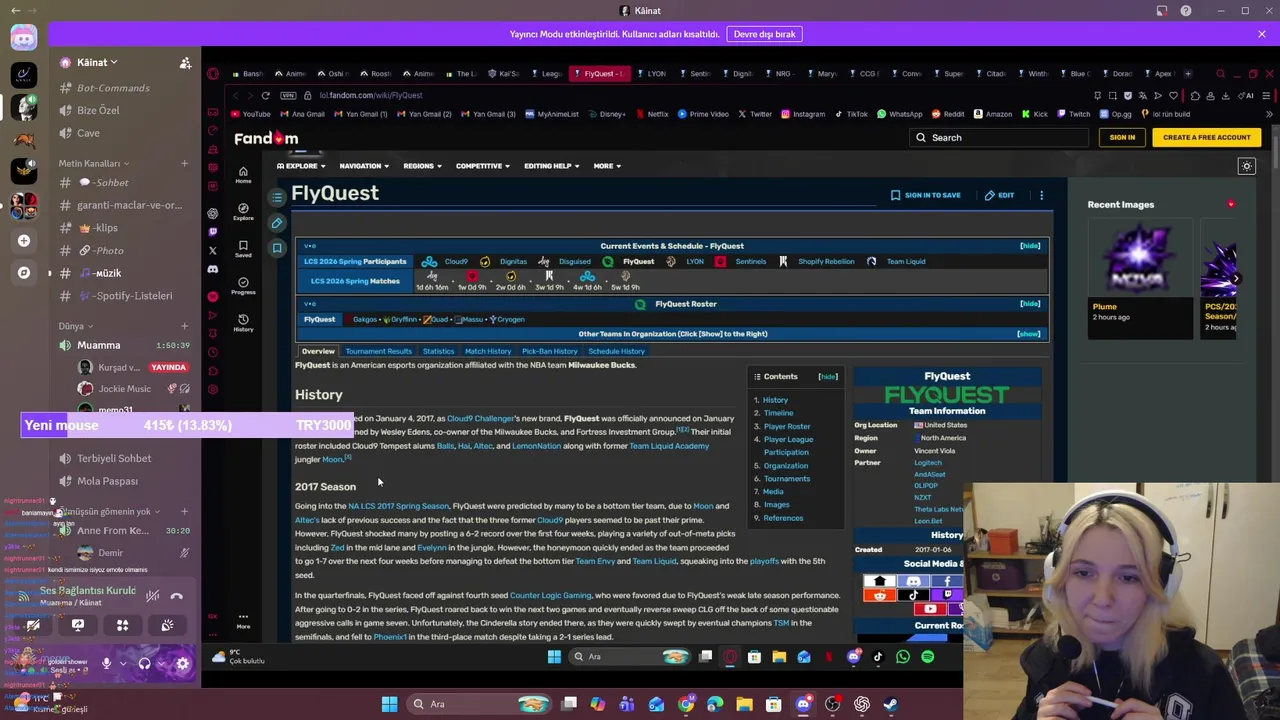Add a channel to Metin Kanalları

coord(184,163)
